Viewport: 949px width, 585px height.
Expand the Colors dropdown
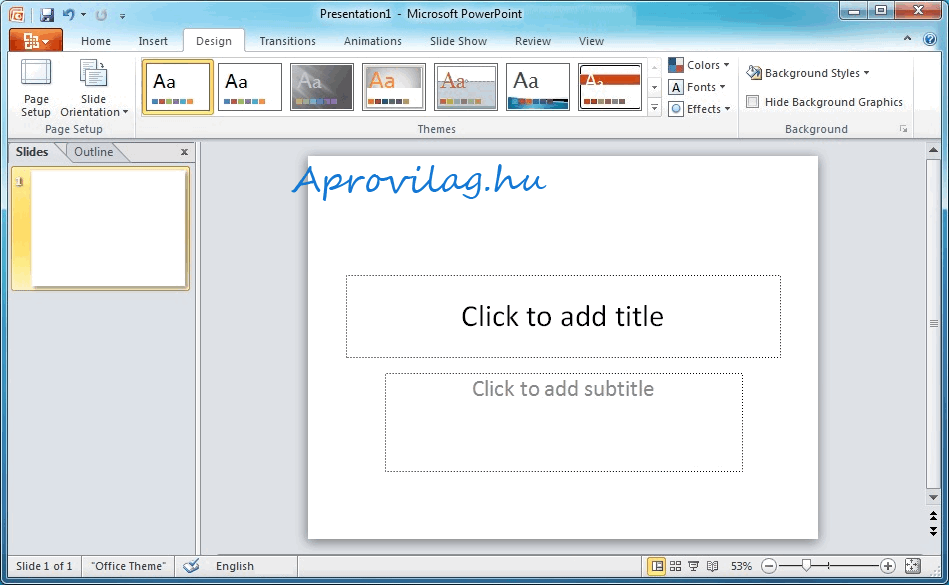click(699, 65)
